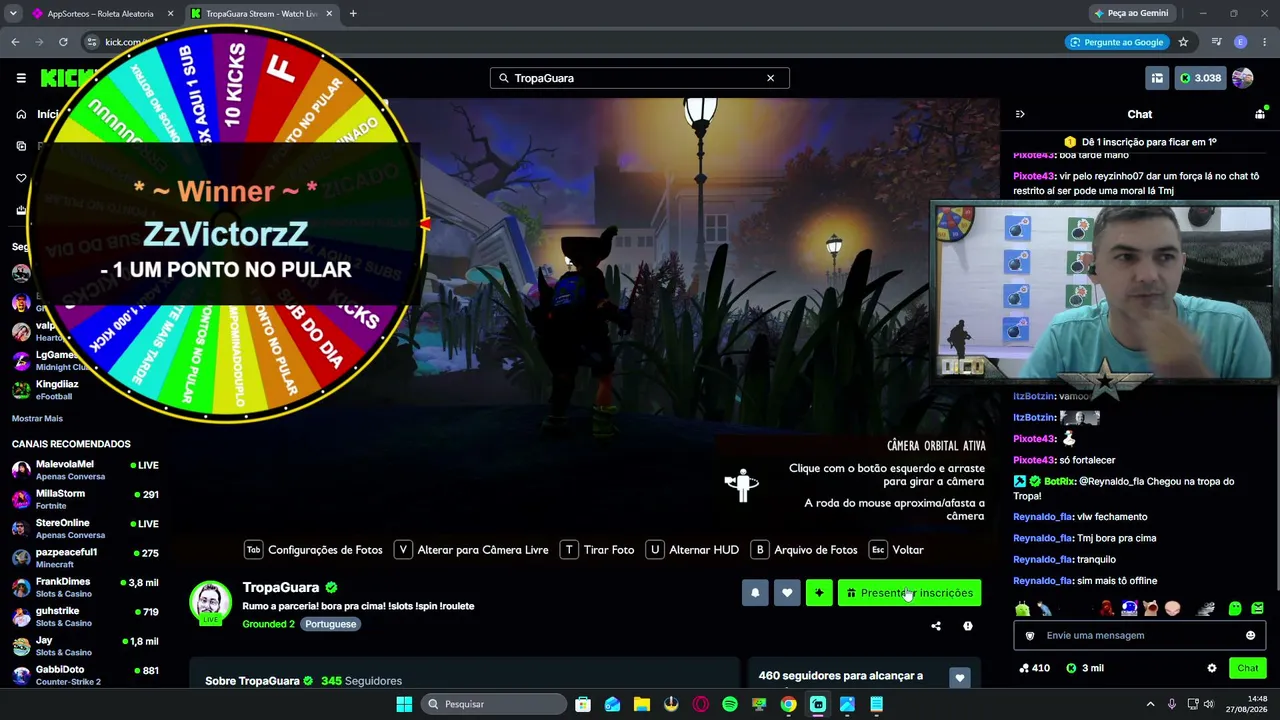Click the Portuguese language tag
The image size is (1280, 720).
pyautogui.click(x=330, y=624)
